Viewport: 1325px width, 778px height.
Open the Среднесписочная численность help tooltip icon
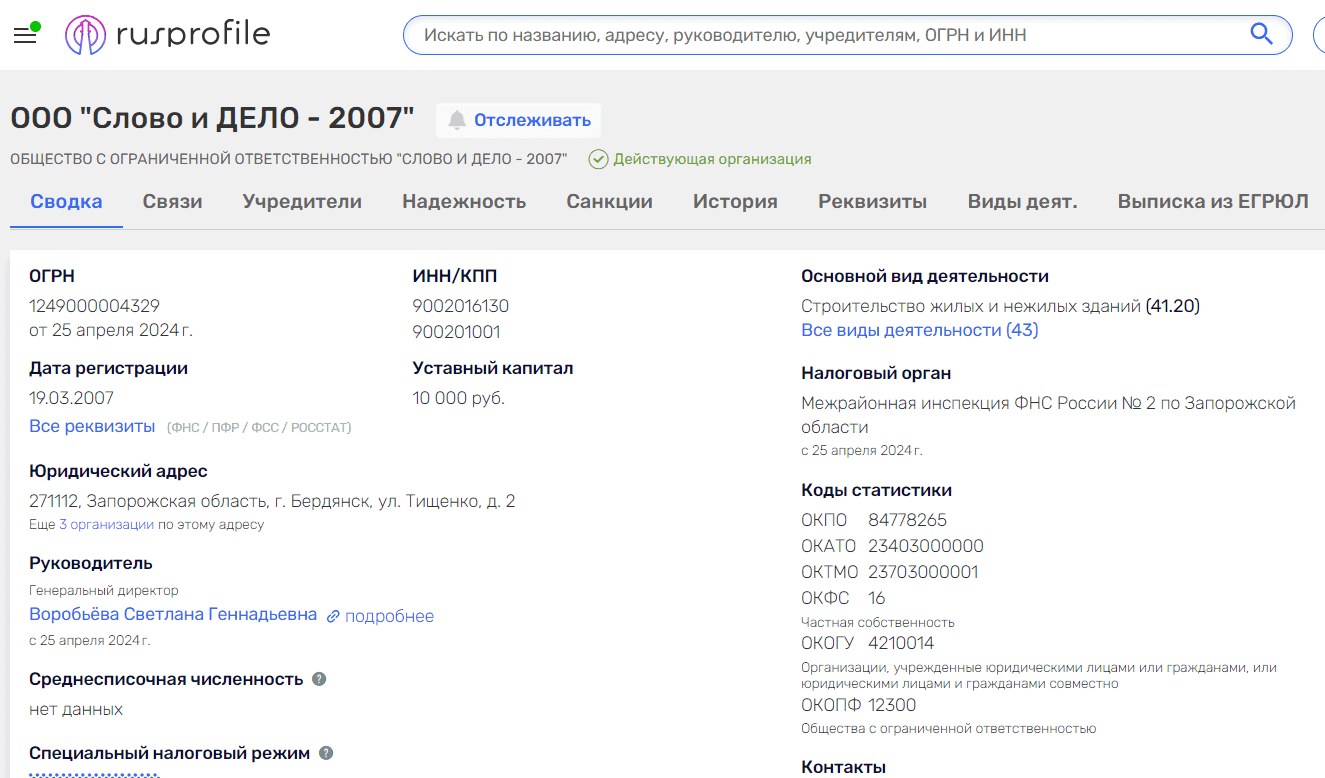point(318,678)
